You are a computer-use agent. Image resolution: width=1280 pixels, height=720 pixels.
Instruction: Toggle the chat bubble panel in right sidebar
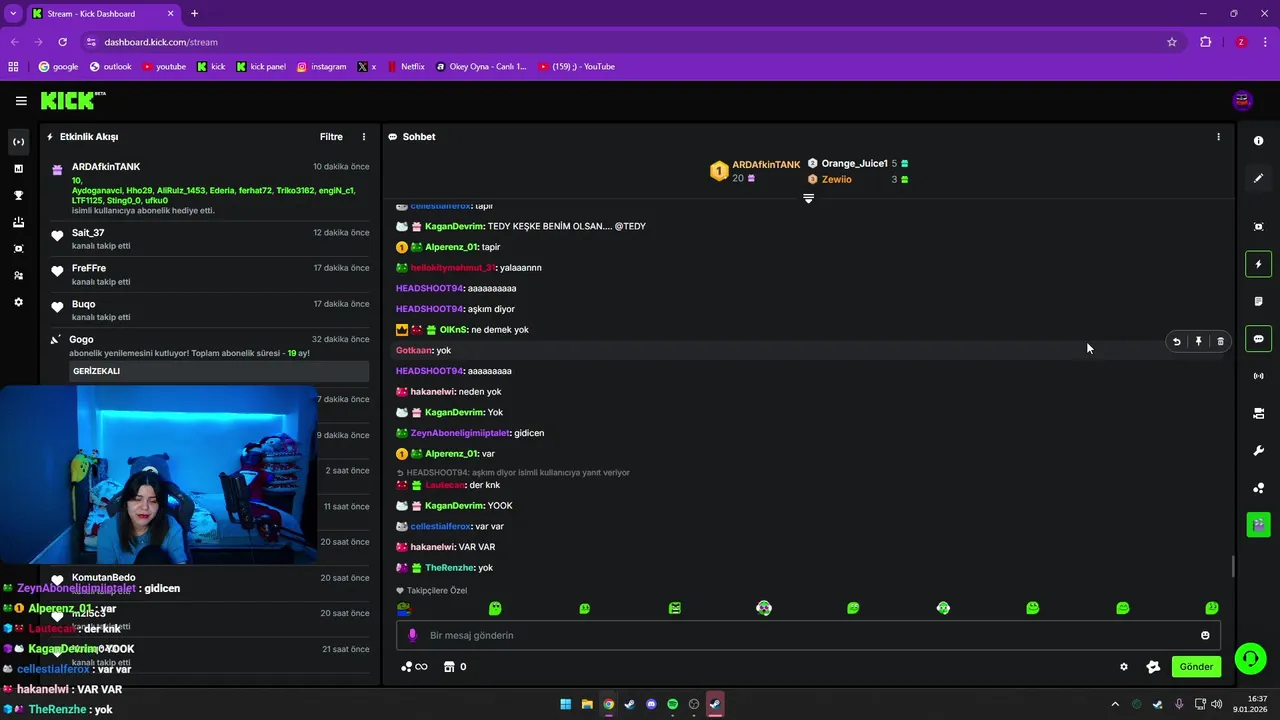[x=1259, y=339]
